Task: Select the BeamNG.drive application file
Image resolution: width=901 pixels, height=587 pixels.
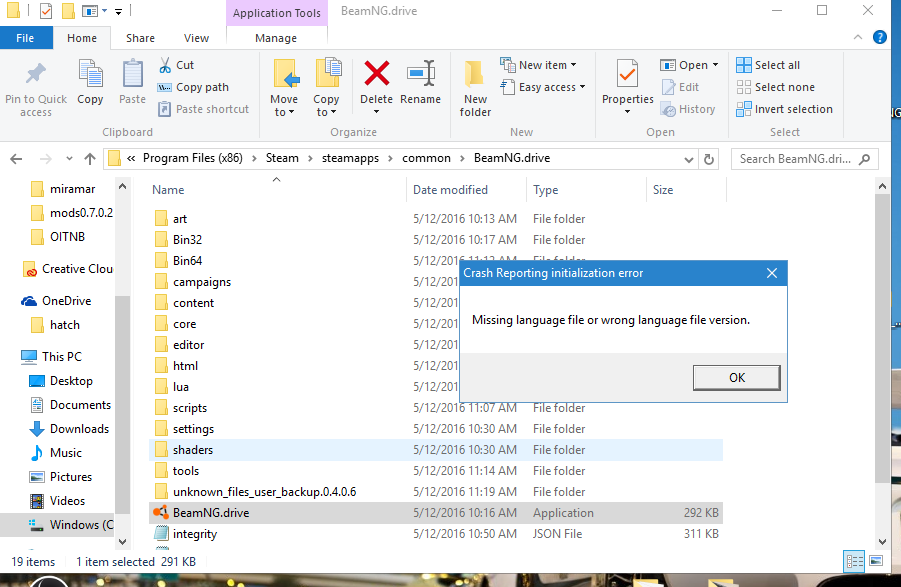Action: 436,513
